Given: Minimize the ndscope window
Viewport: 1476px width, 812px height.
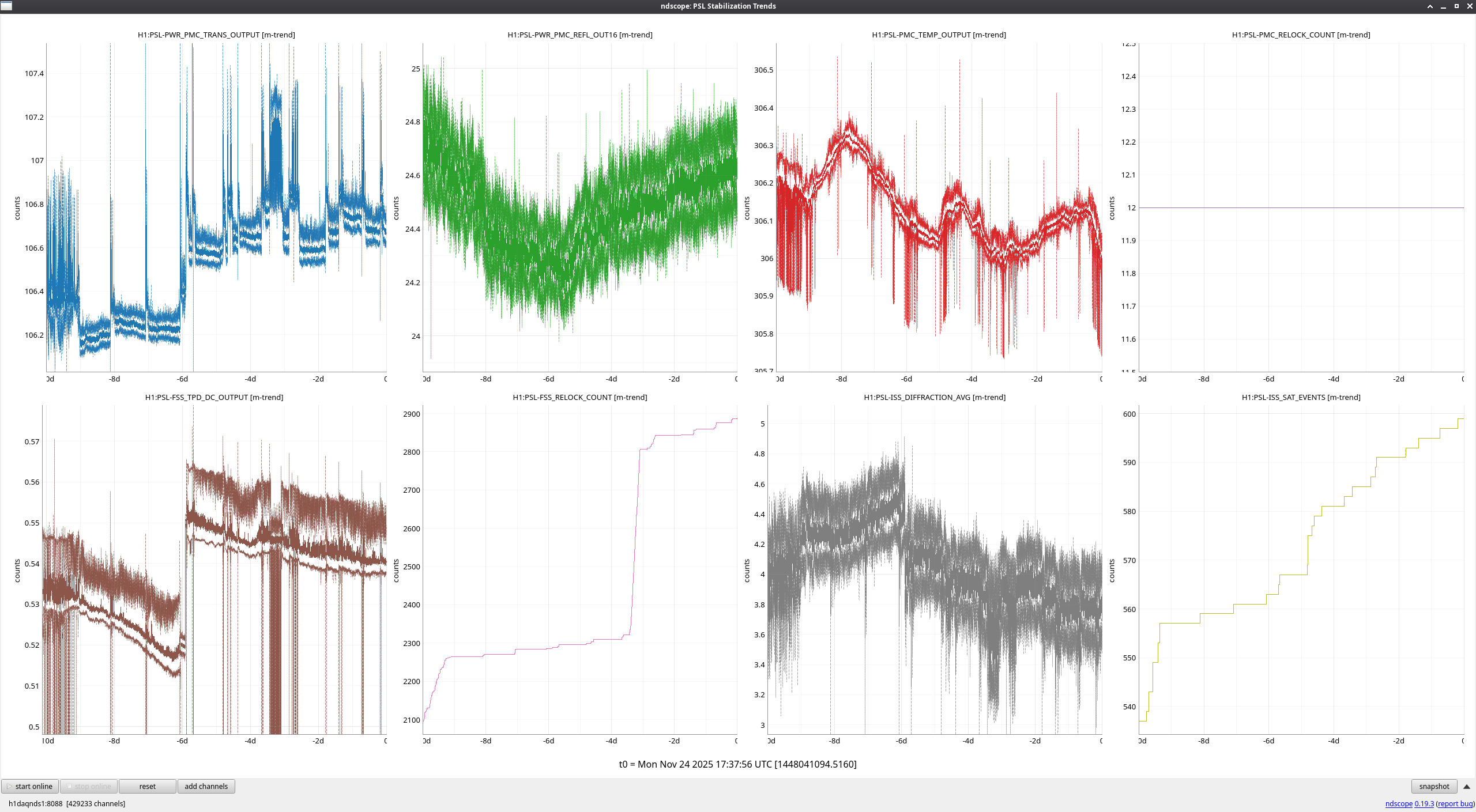Looking at the screenshot, I should click(1443, 6).
